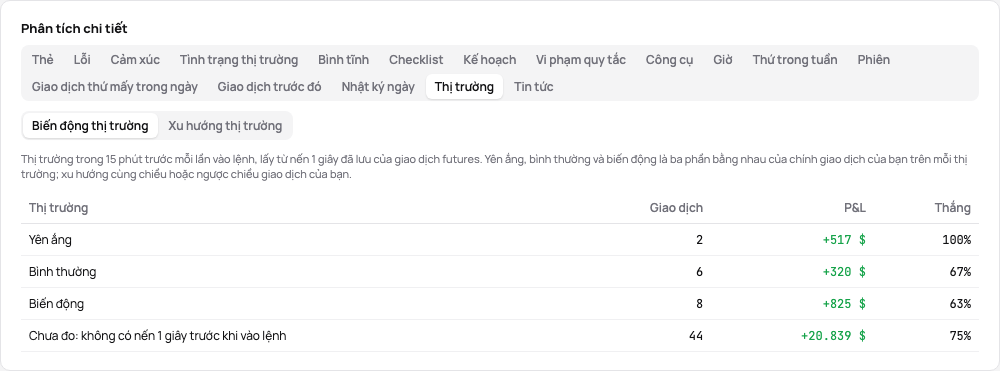Image resolution: width=1000 pixels, height=371 pixels.
Task: Select Biến động thị trường view
Action: coord(90,126)
